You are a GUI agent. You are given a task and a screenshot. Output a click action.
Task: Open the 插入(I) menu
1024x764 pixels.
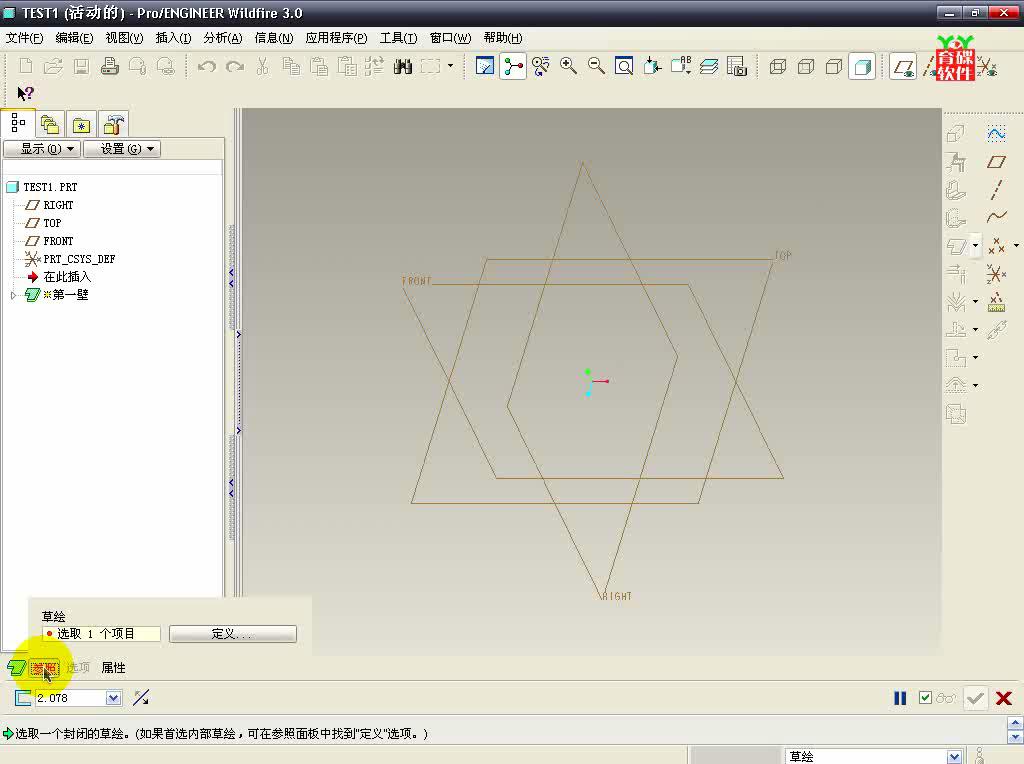[173, 38]
